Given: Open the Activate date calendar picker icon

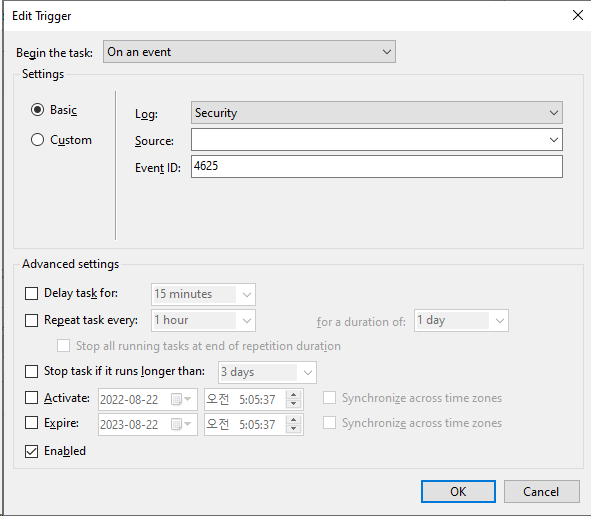Looking at the screenshot, I should (x=181, y=399).
